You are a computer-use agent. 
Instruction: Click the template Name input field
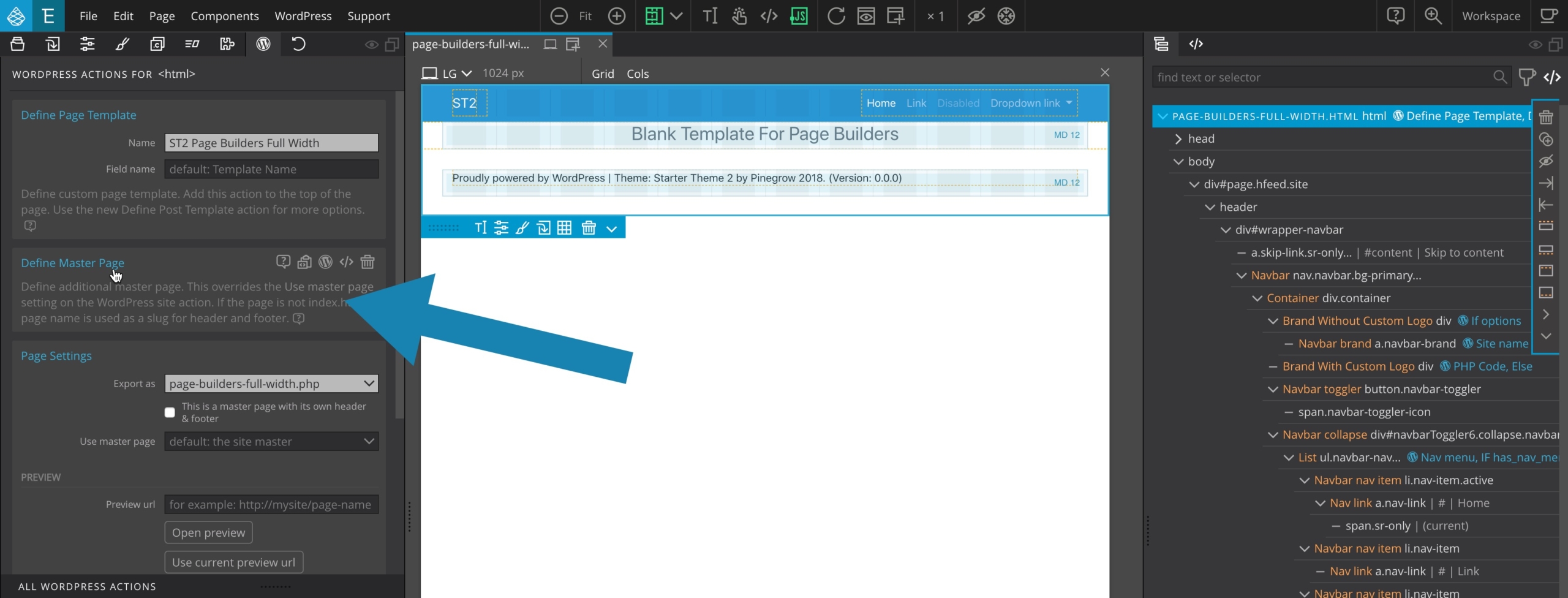pyautogui.click(x=271, y=143)
